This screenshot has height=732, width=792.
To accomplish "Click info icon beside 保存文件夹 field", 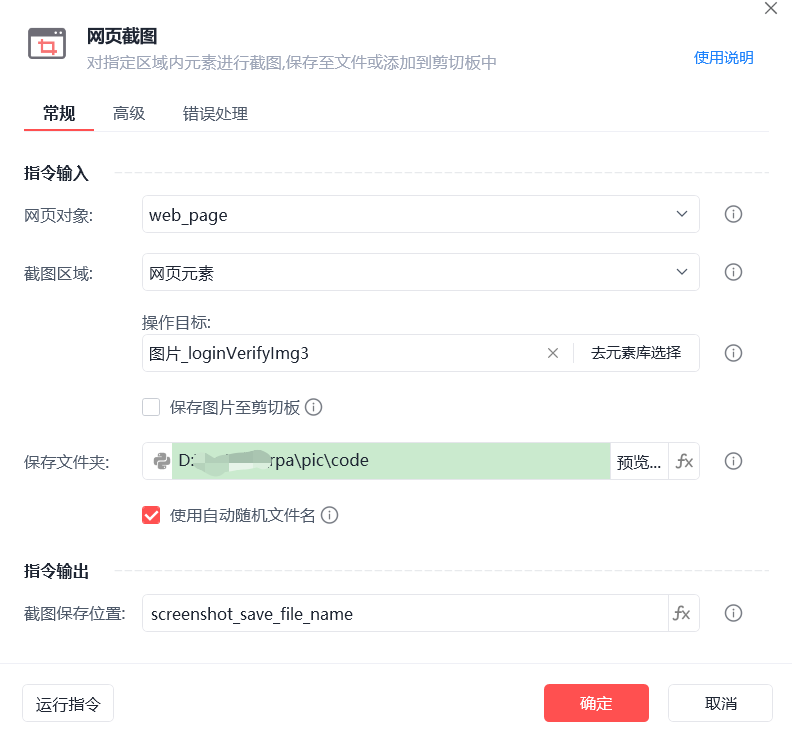I will 733,461.
